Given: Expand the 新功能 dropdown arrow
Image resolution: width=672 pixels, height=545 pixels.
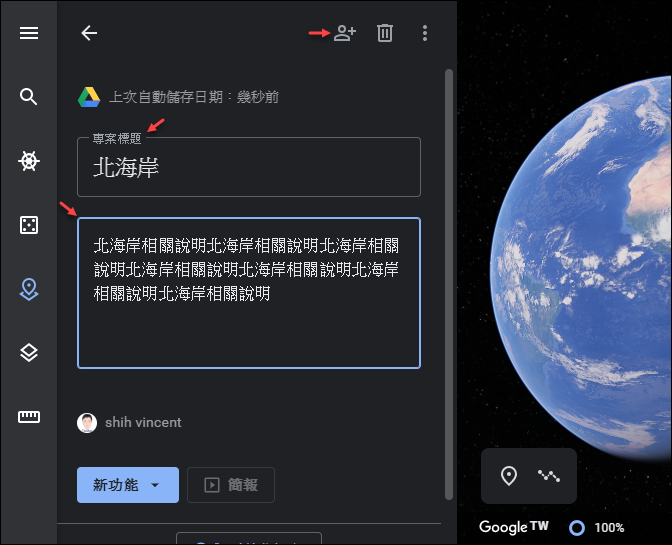Looking at the screenshot, I should (155, 485).
